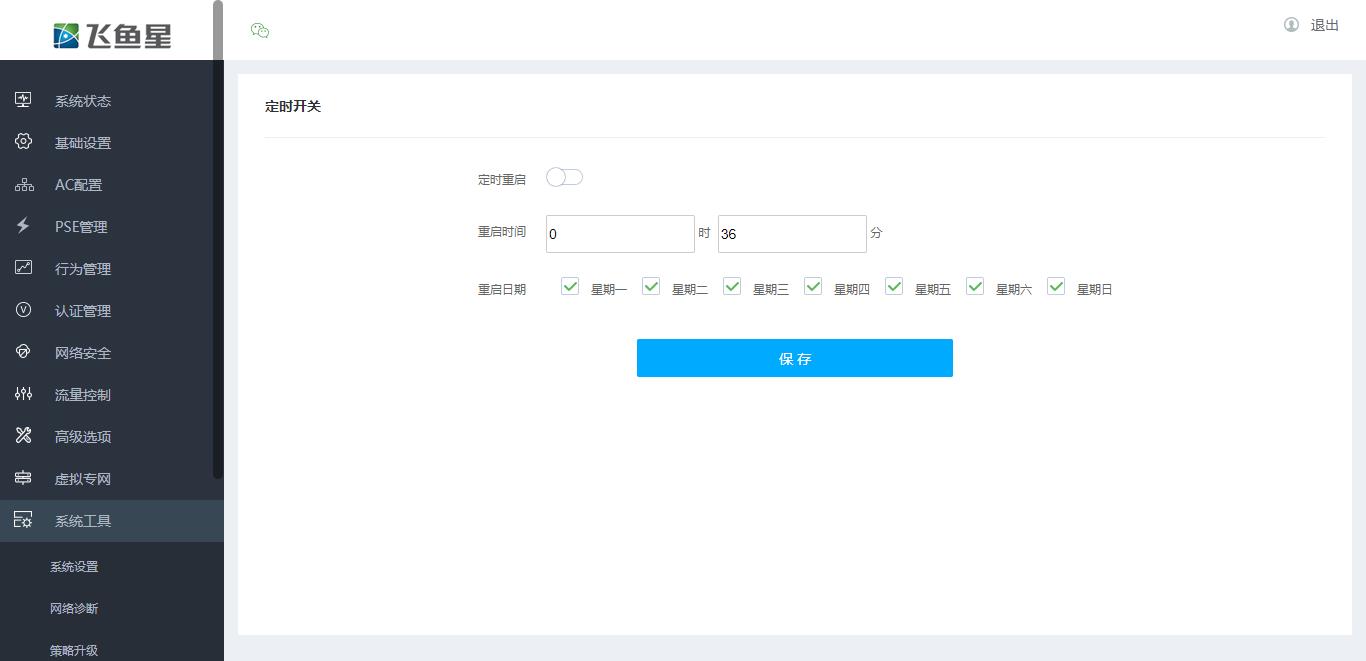Image resolution: width=1366 pixels, height=661 pixels.
Task: Uncheck the 星期一 checkbox
Action: coord(570,287)
